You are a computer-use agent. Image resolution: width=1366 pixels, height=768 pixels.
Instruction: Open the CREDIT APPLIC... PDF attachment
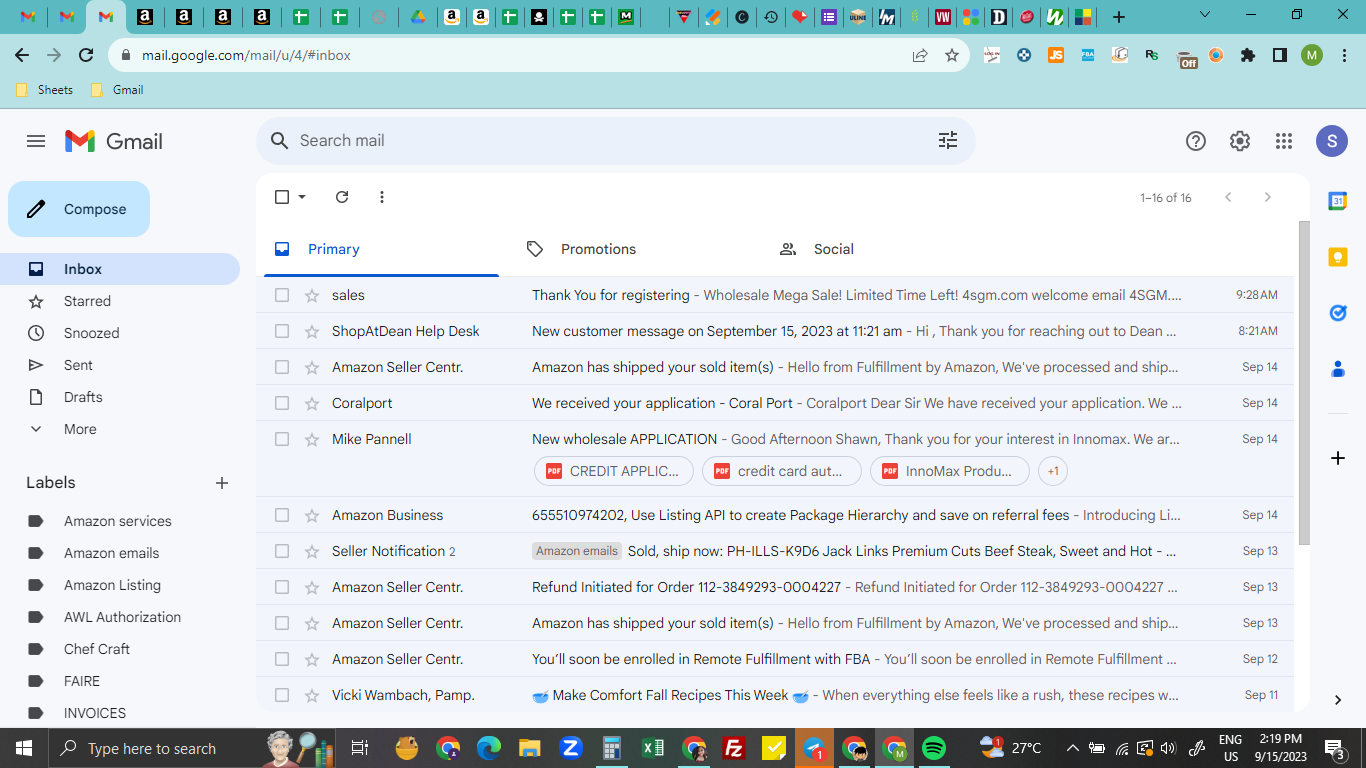point(613,471)
